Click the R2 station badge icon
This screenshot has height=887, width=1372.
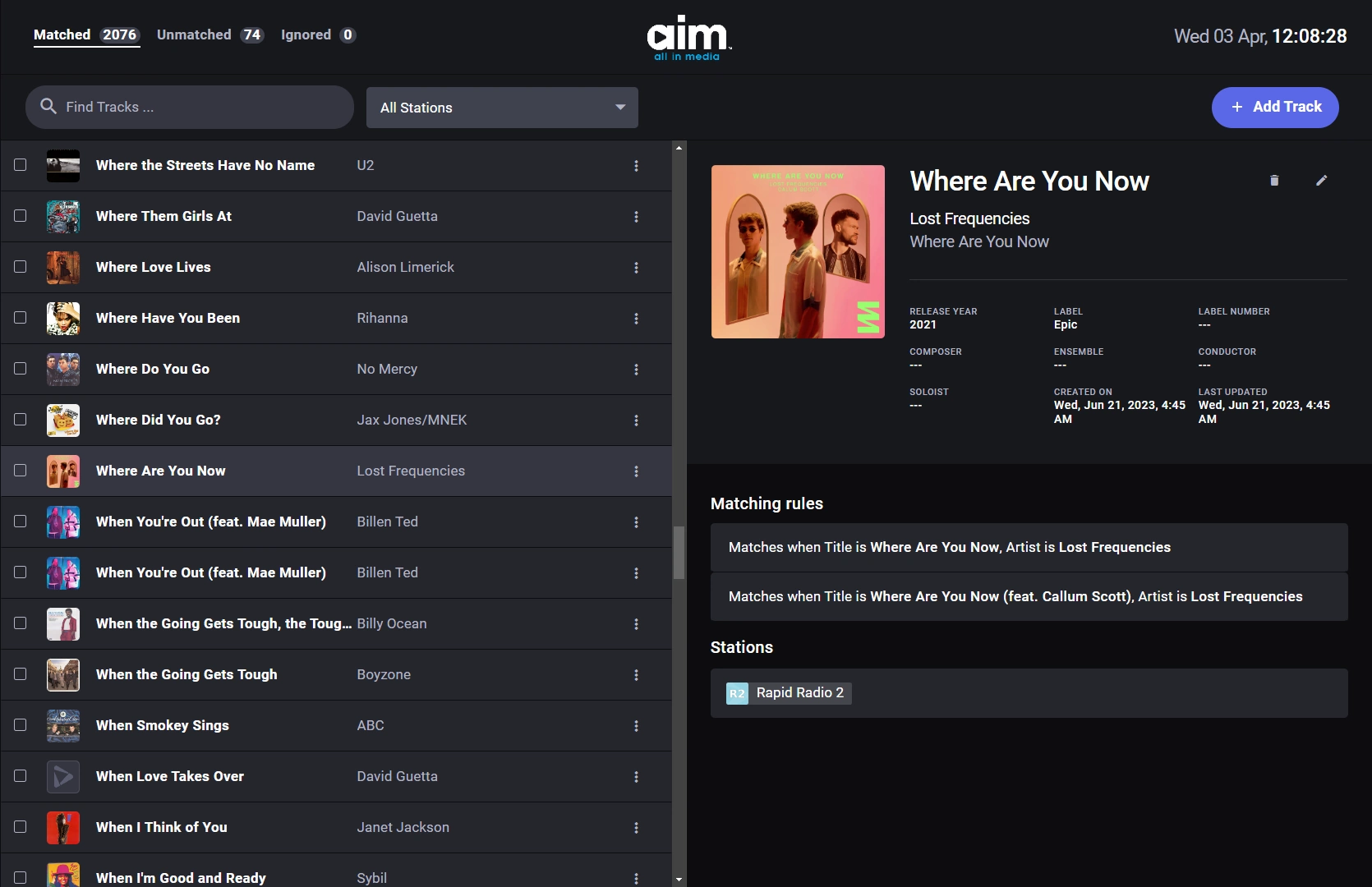[x=737, y=693]
